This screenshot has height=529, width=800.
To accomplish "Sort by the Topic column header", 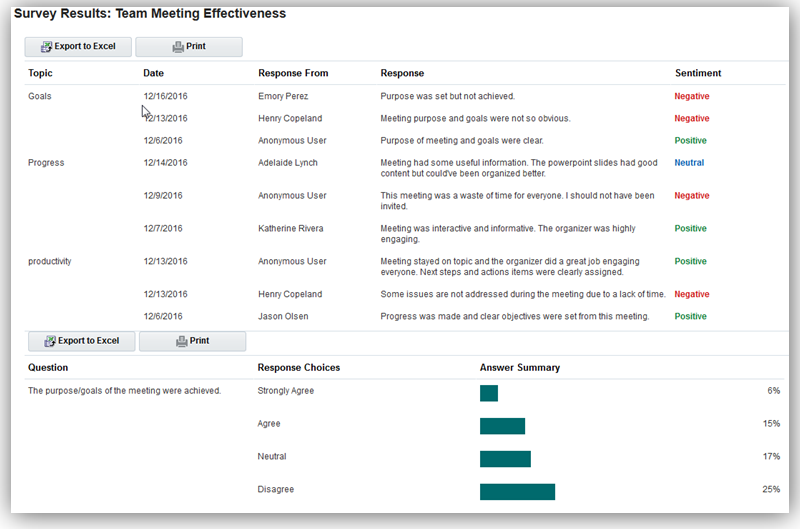I will (40, 73).
